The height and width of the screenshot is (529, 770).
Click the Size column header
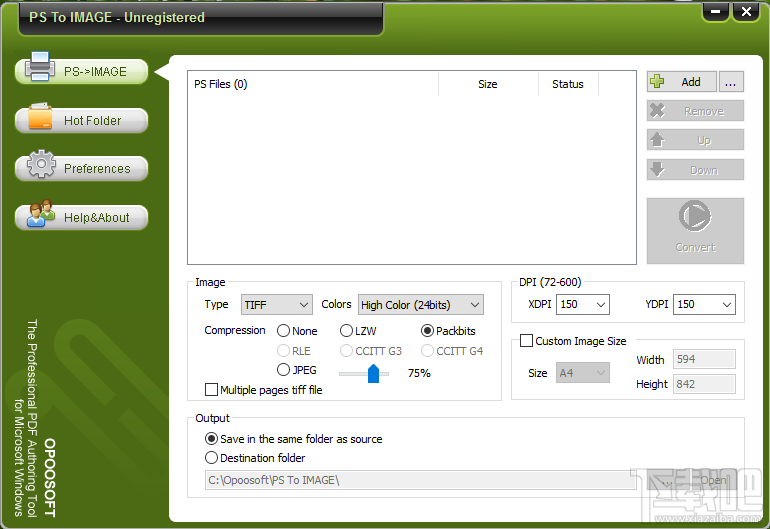pos(488,84)
